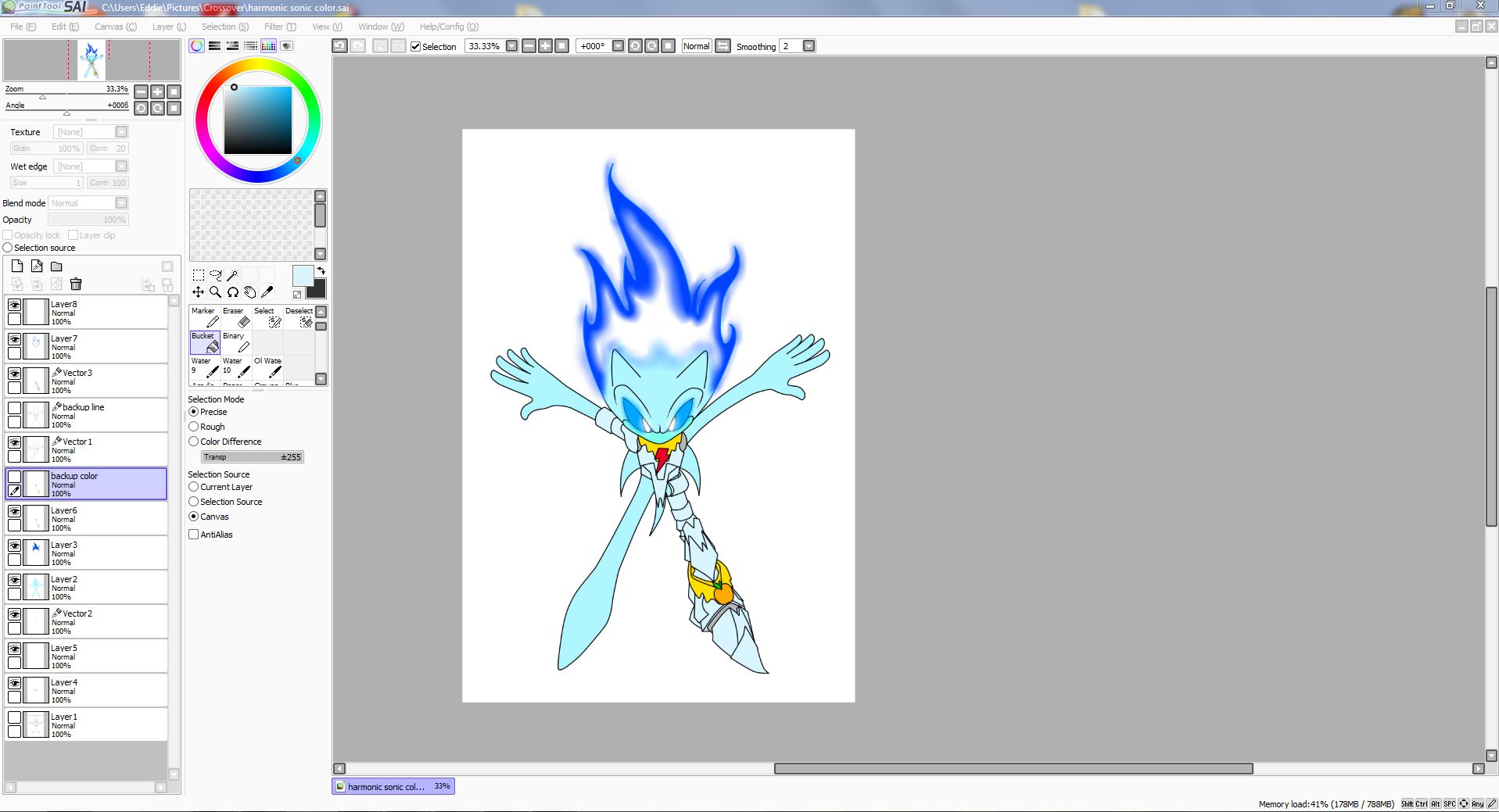This screenshot has height=812, width=1499.
Task: Click toolbar rotate counterclockwise button
Action: [635, 46]
